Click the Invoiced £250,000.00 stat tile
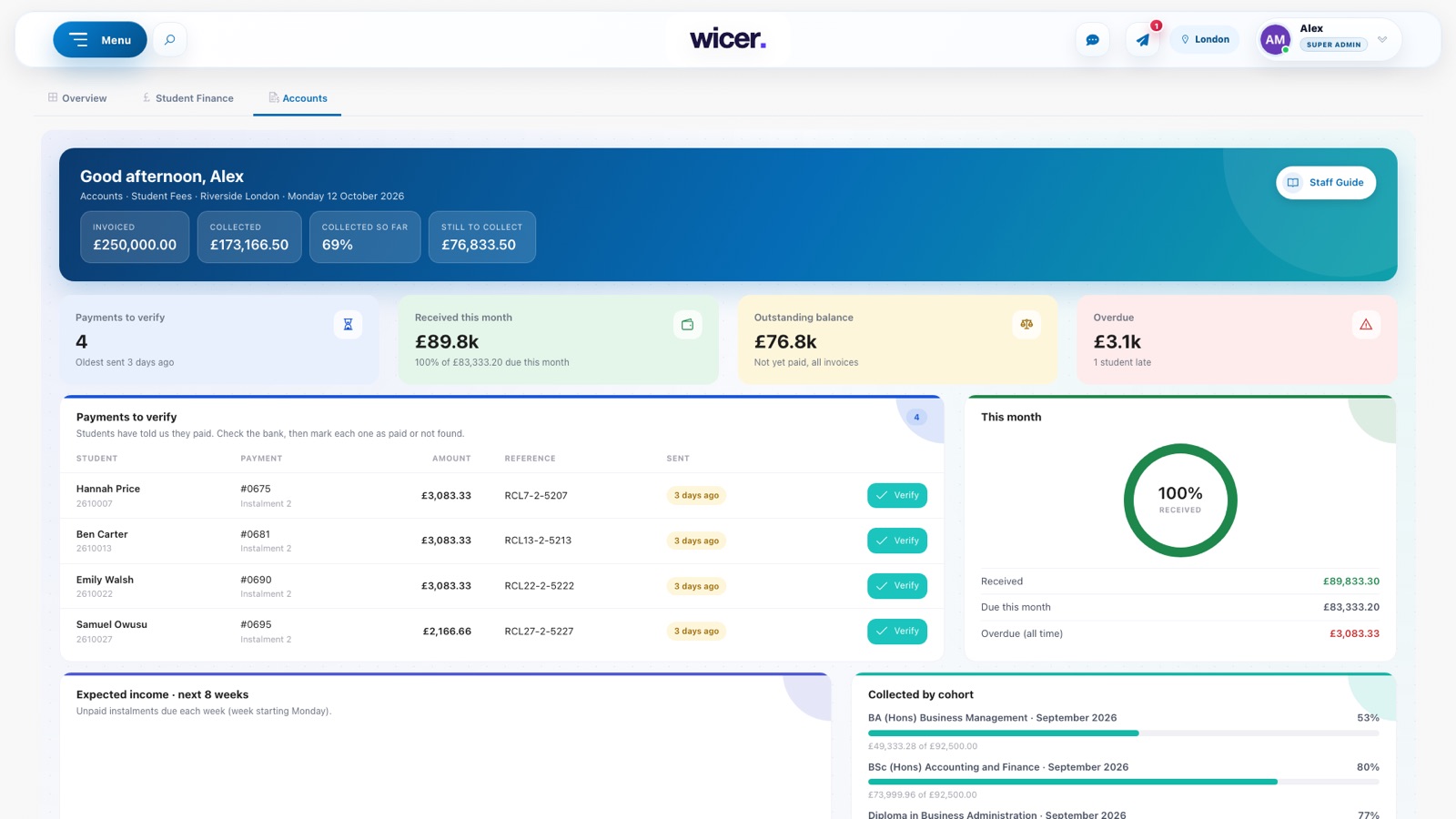Screen dimensions: 1456x819 point(135,237)
